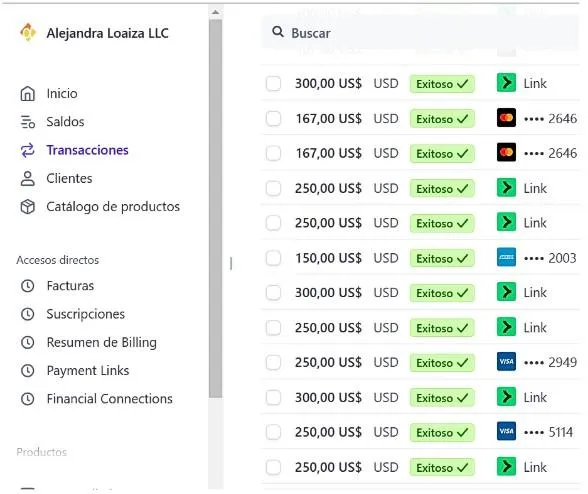Click the search magnifier icon

coord(278,32)
